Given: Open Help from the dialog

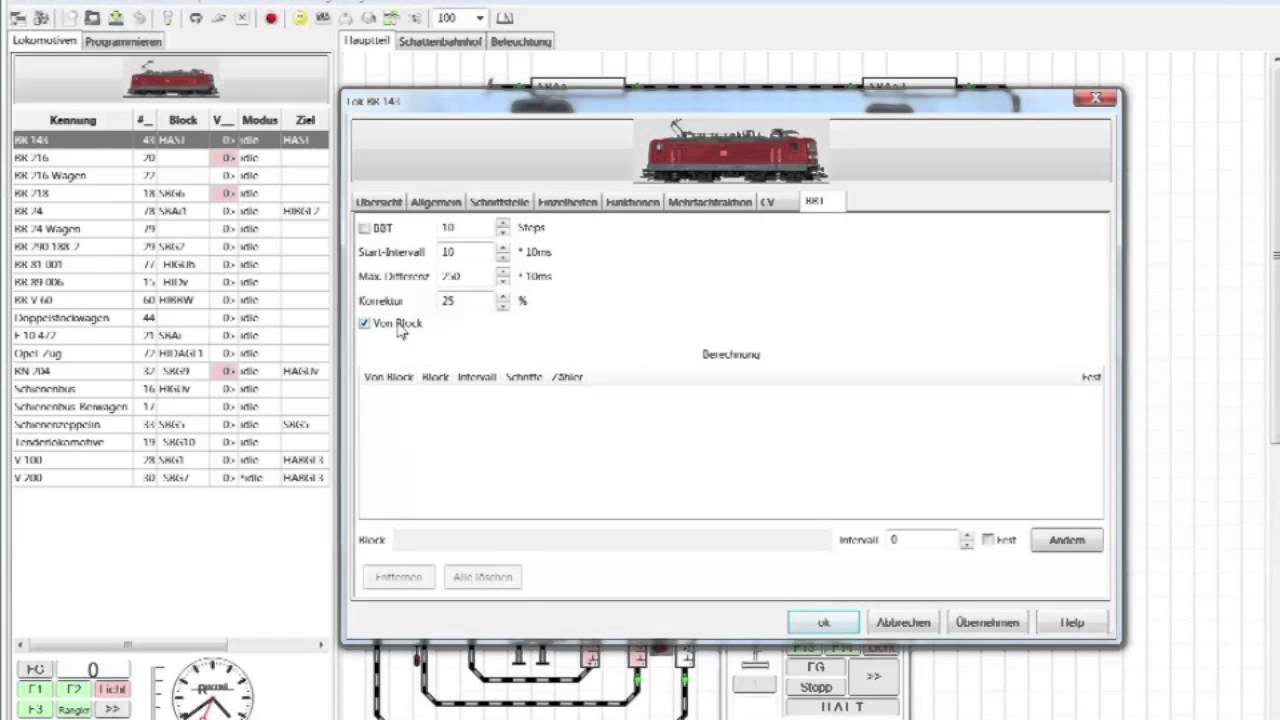Looking at the screenshot, I should tap(1072, 622).
